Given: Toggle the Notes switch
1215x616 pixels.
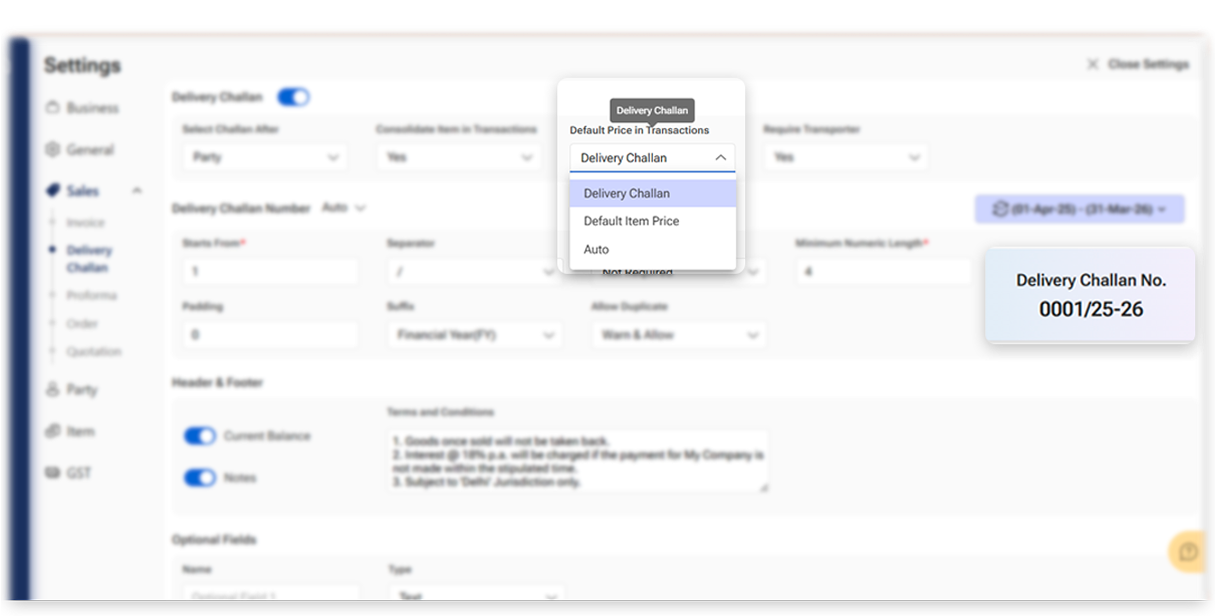Looking at the screenshot, I should (x=200, y=478).
